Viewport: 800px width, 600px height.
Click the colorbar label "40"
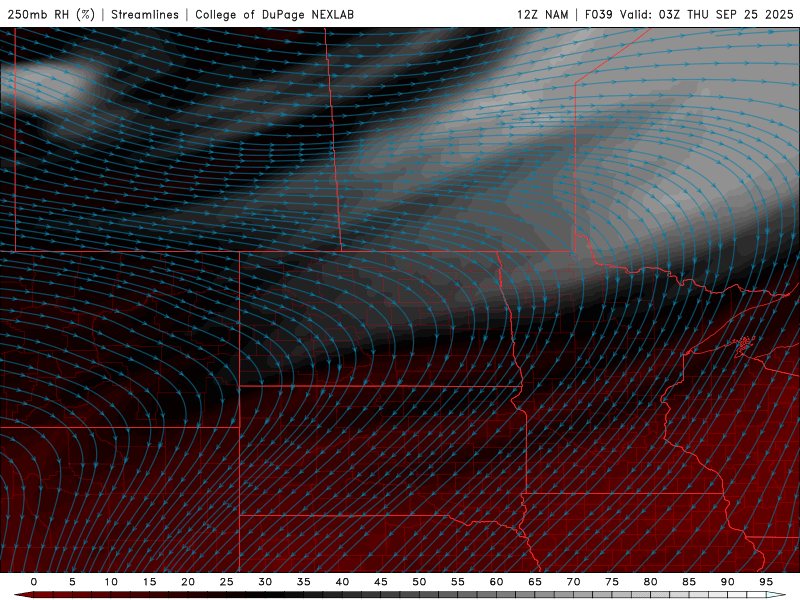(342, 582)
